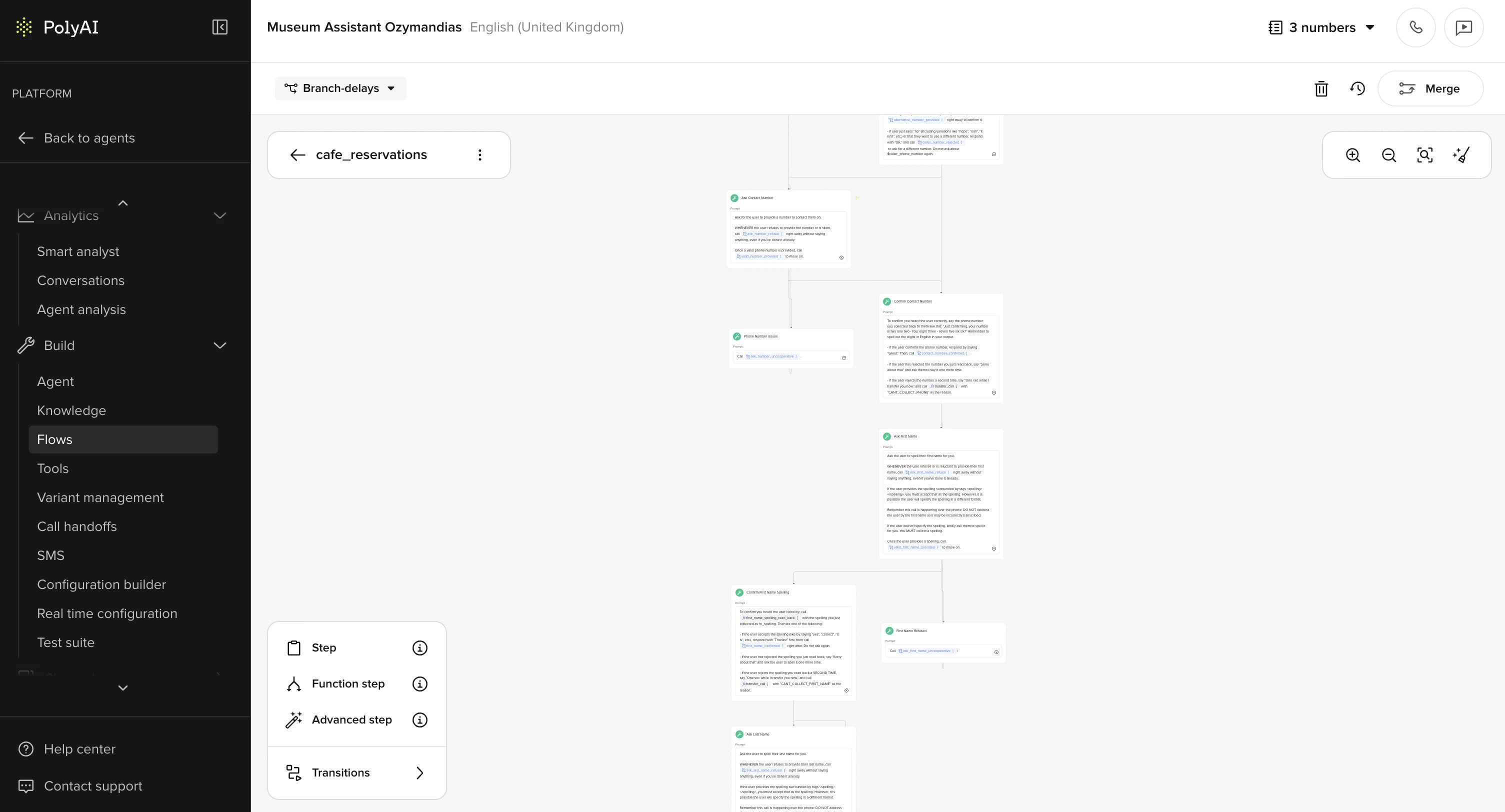
Task: Click the Merge button
Action: click(x=1429, y=89)
